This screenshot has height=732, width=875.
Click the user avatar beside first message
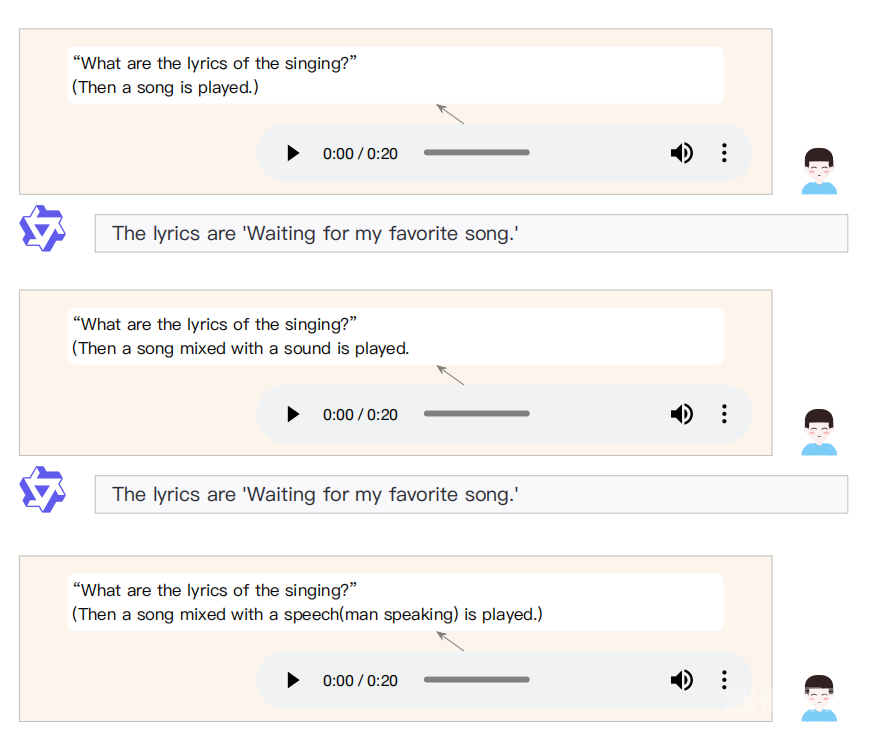tap(819, 171)
